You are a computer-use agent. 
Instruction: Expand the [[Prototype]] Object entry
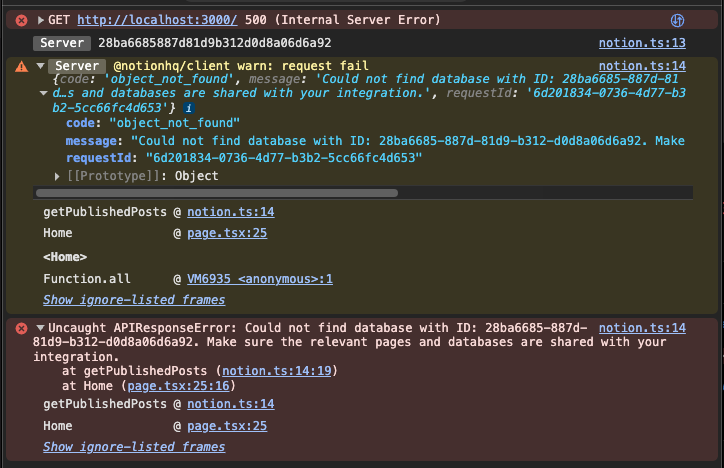[57, 176]
